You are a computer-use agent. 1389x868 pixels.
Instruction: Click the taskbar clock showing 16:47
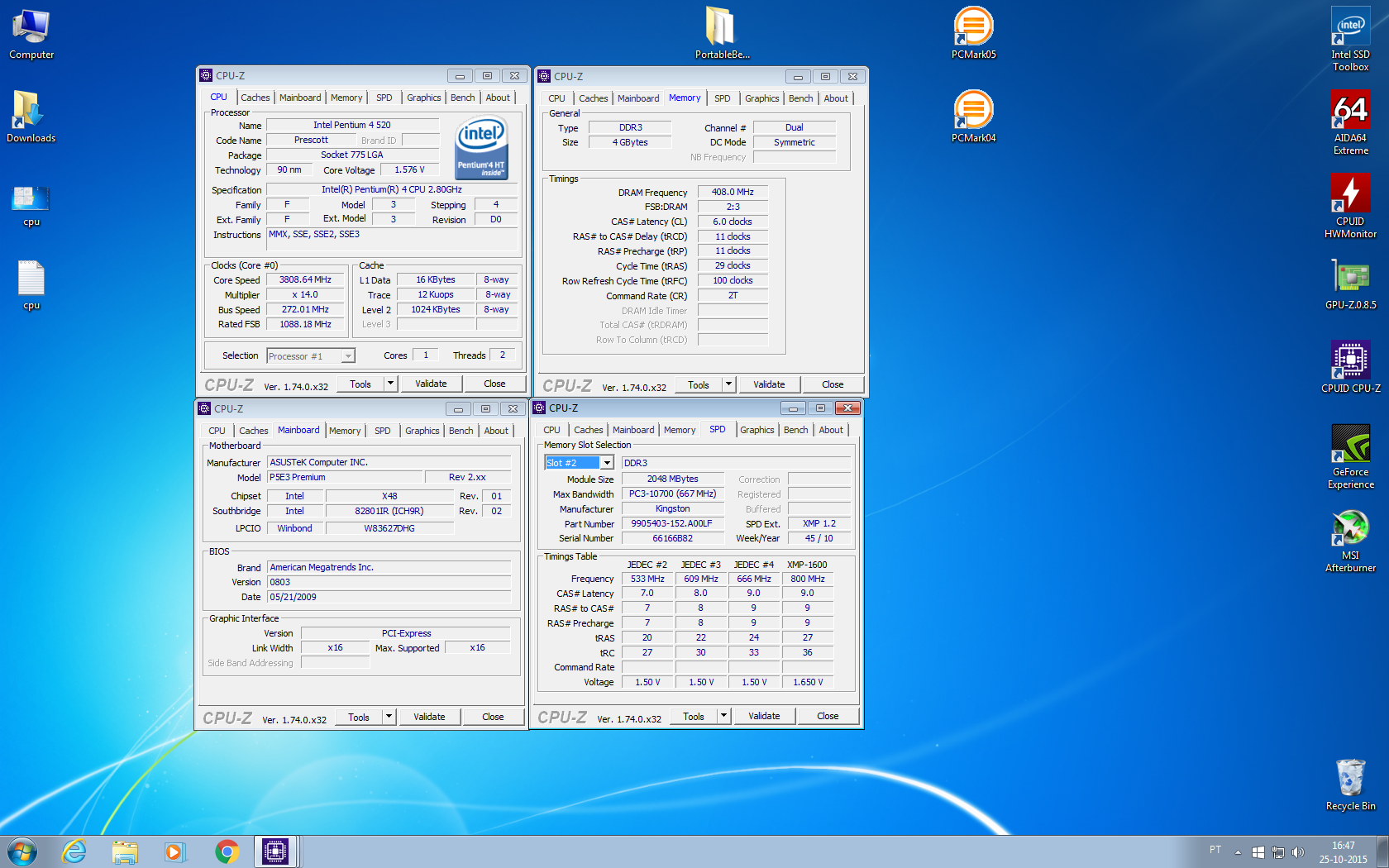click(x=1343, y=852)
